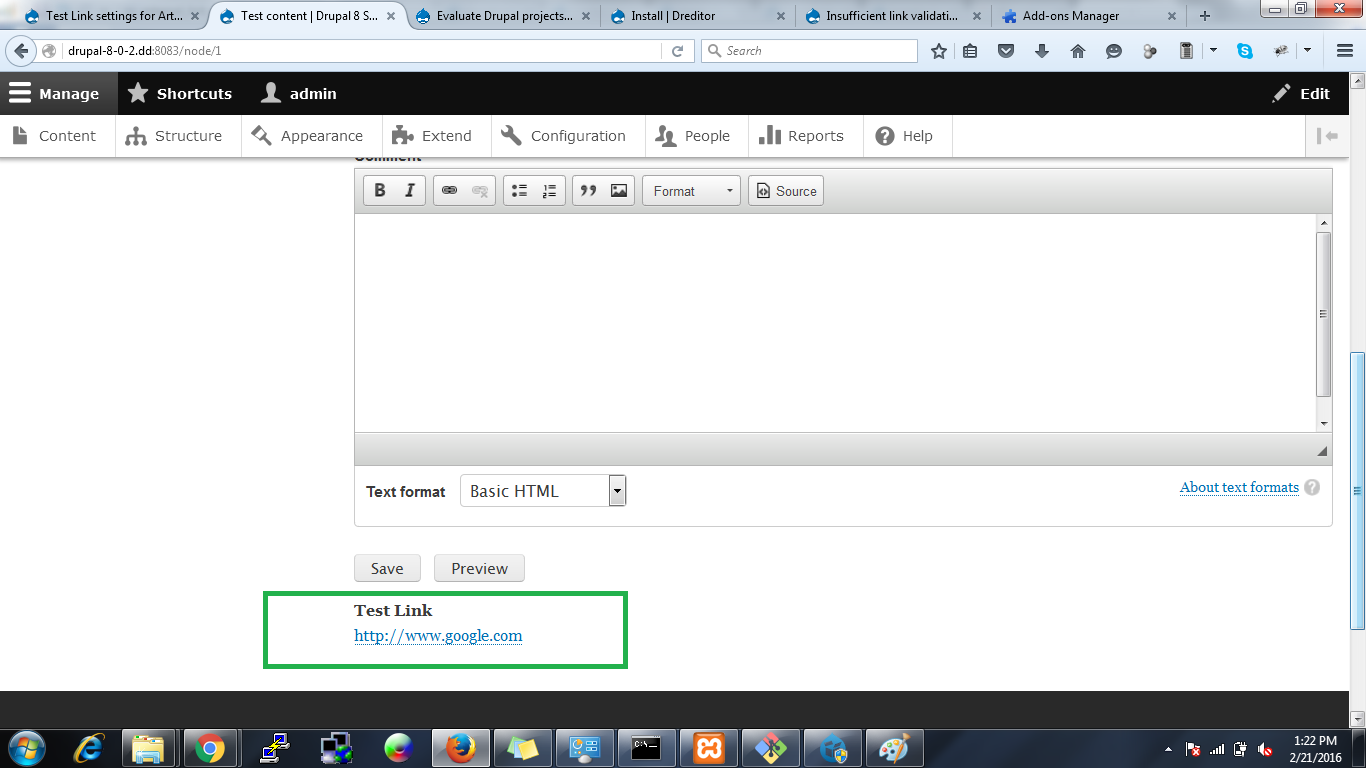
Task: Launch Chrome from the taskbar
Action: coord(211,747)
